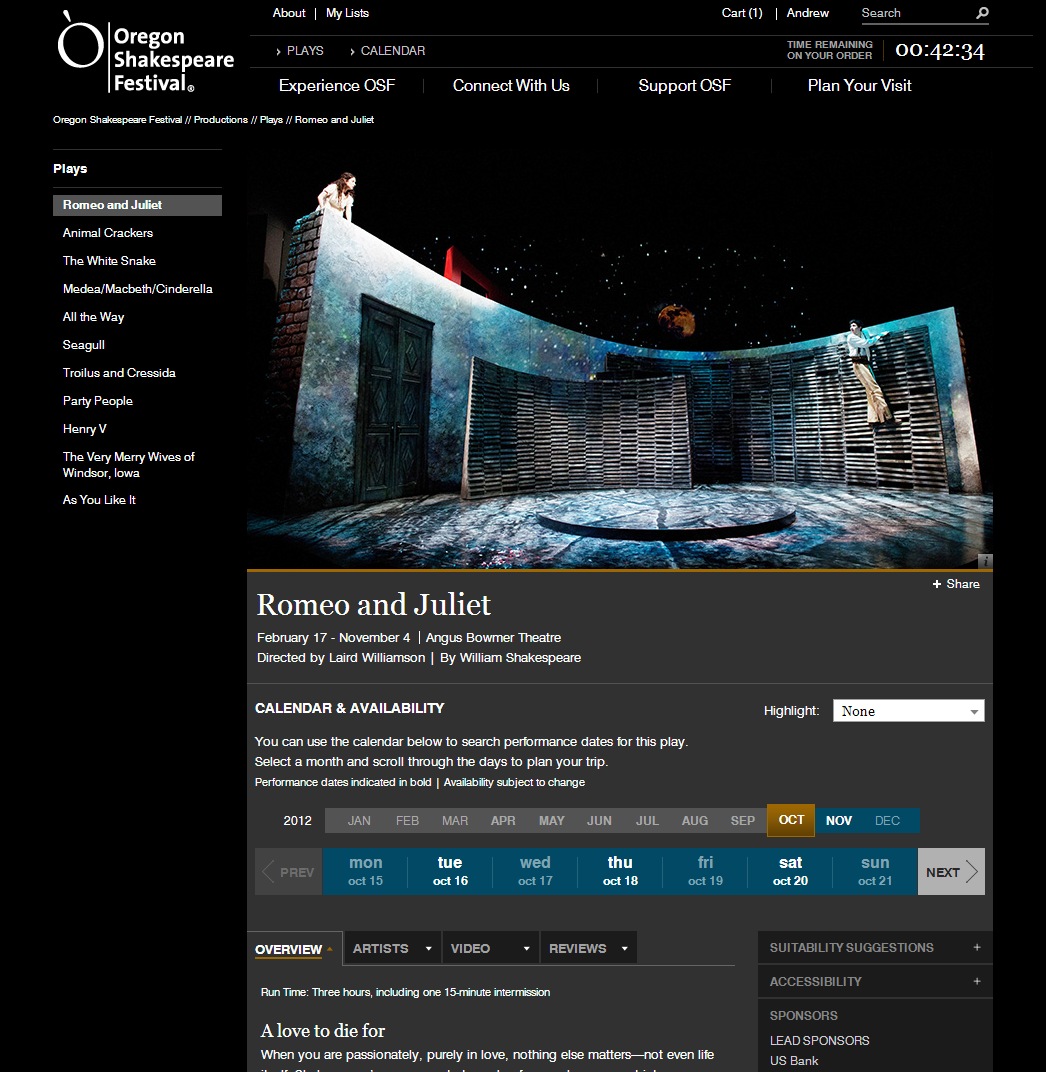Click the PREV days button

tap(289, 872)
